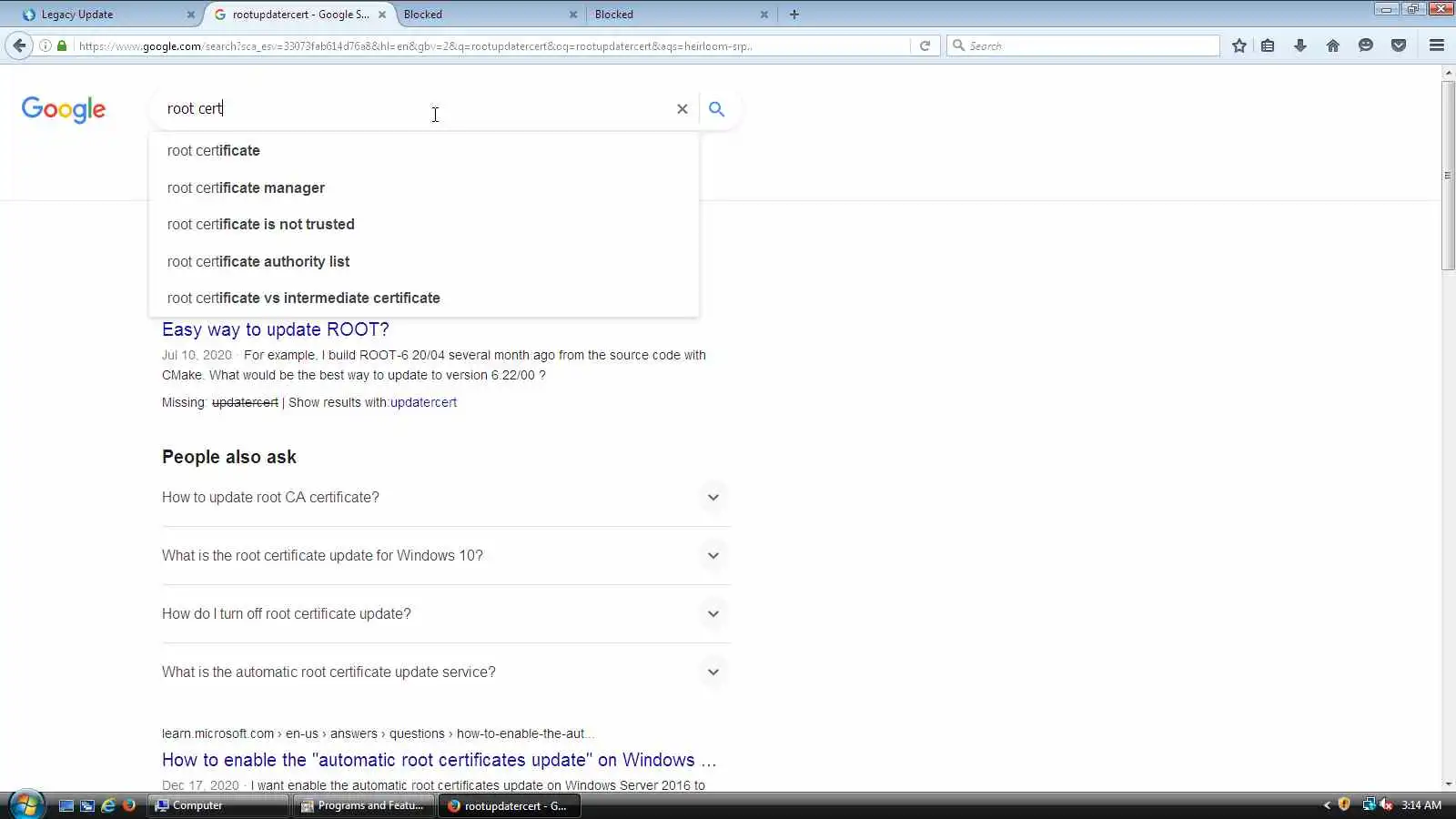Save page to Pocket

(x=1399, y=45)
